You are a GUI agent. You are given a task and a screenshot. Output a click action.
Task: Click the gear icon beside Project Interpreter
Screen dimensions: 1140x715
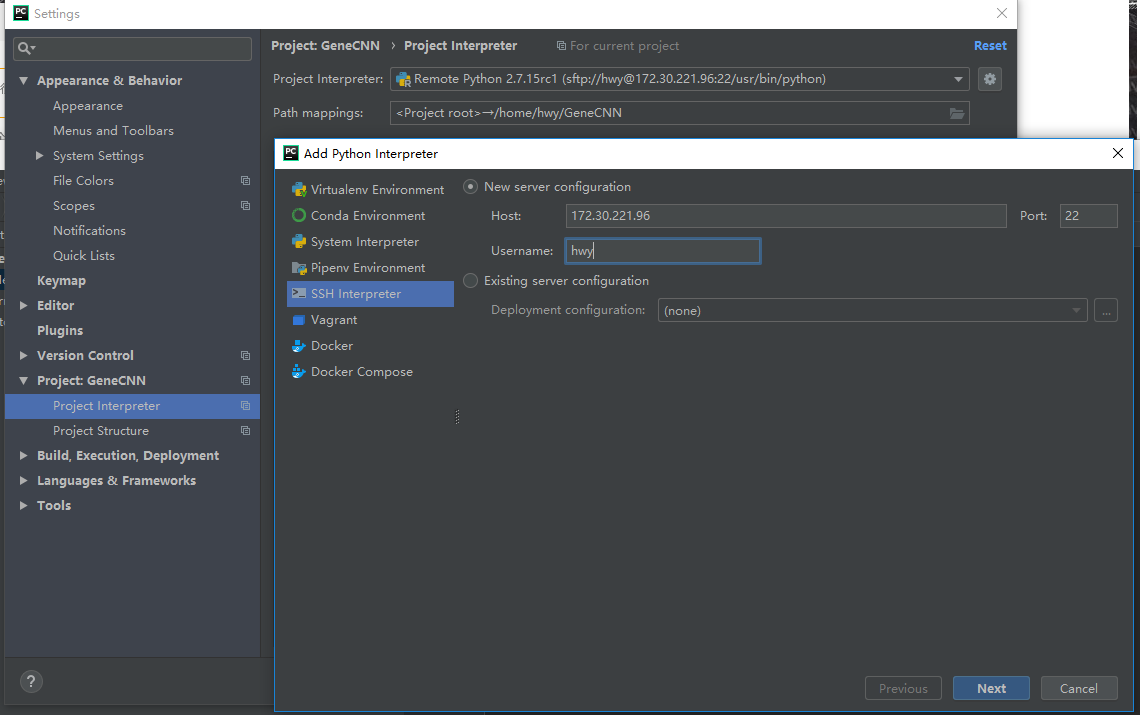990,79
